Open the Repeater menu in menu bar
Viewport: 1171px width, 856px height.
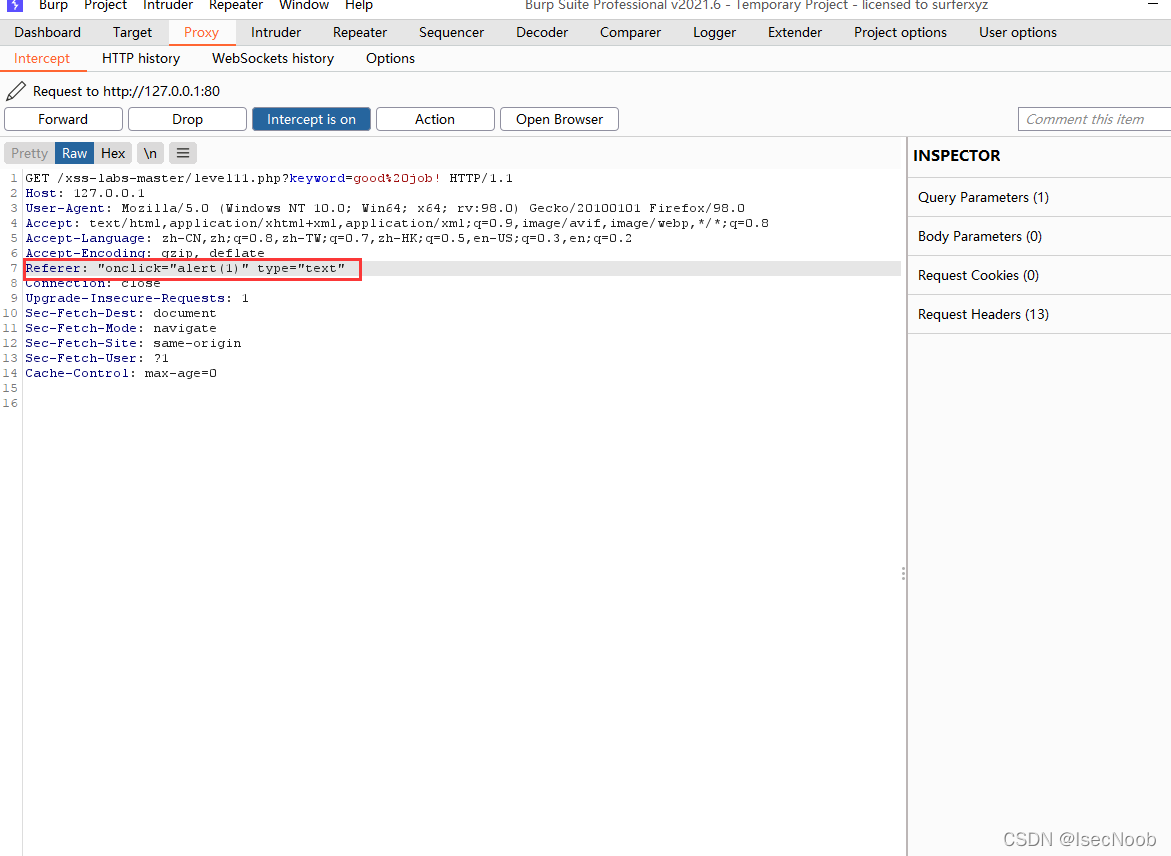[236, 5]
